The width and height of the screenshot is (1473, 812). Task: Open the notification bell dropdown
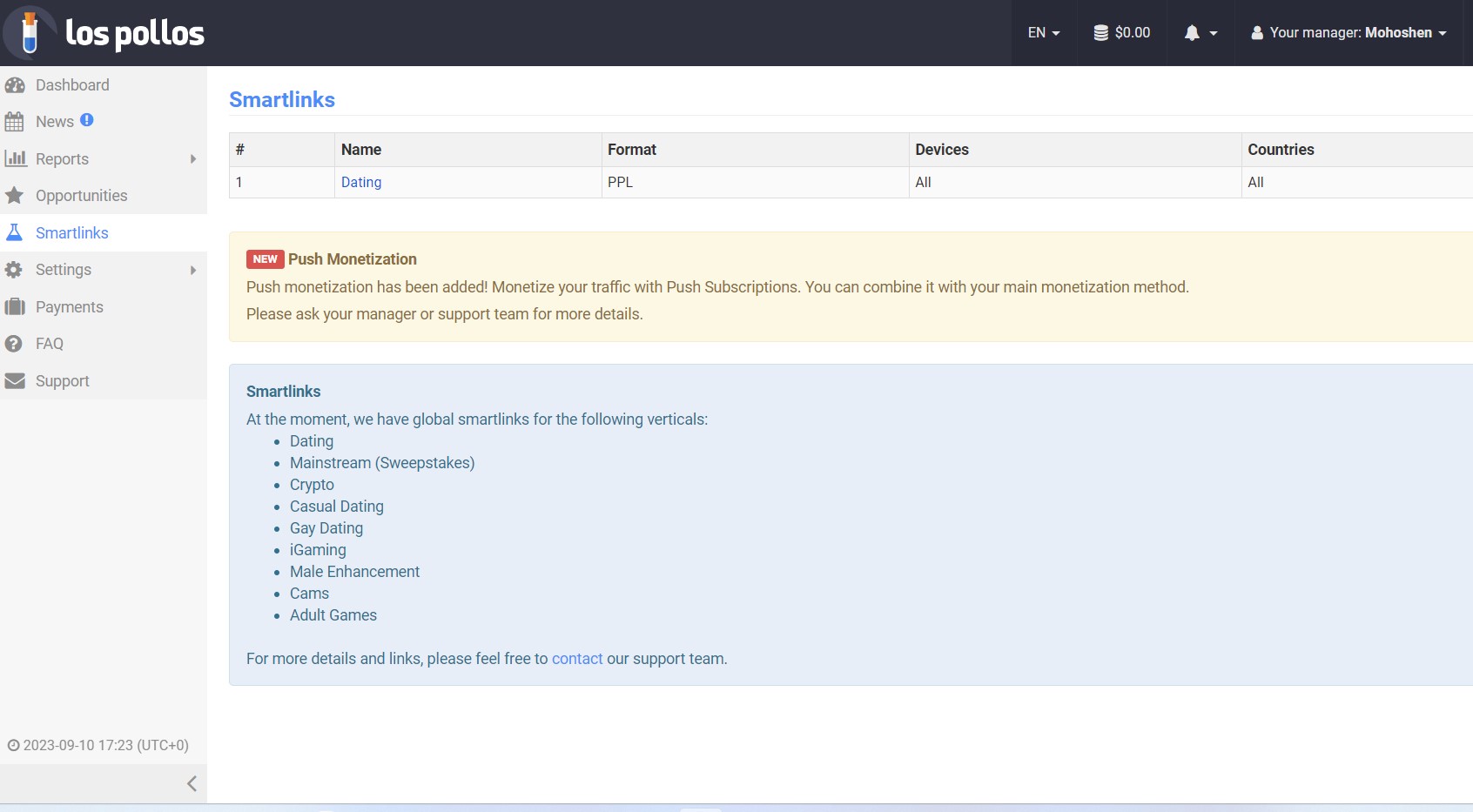pyautogui.click(x=1200, y=33)
